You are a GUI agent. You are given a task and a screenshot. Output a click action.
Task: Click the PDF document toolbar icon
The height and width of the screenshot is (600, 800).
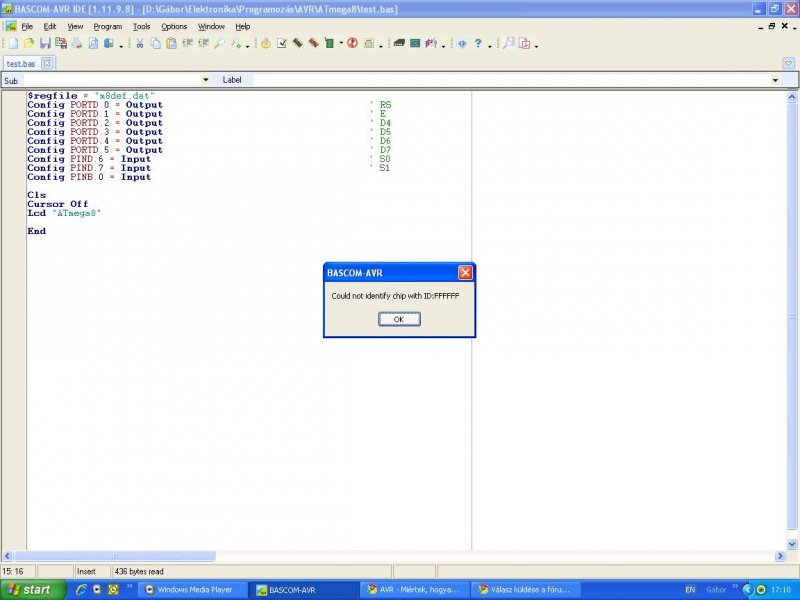pyautogui.click(x=524, y=43)
